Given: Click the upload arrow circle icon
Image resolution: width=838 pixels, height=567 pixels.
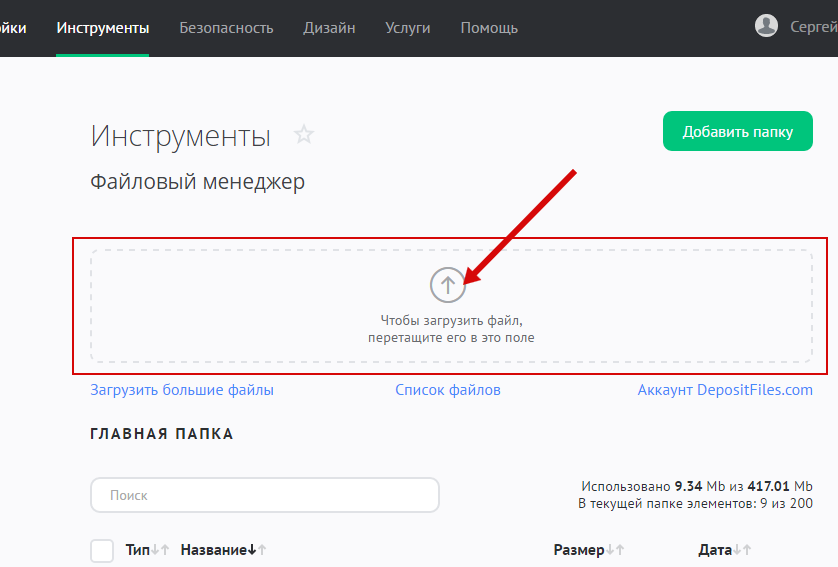Looking at the screenshot, I should 448,286.
